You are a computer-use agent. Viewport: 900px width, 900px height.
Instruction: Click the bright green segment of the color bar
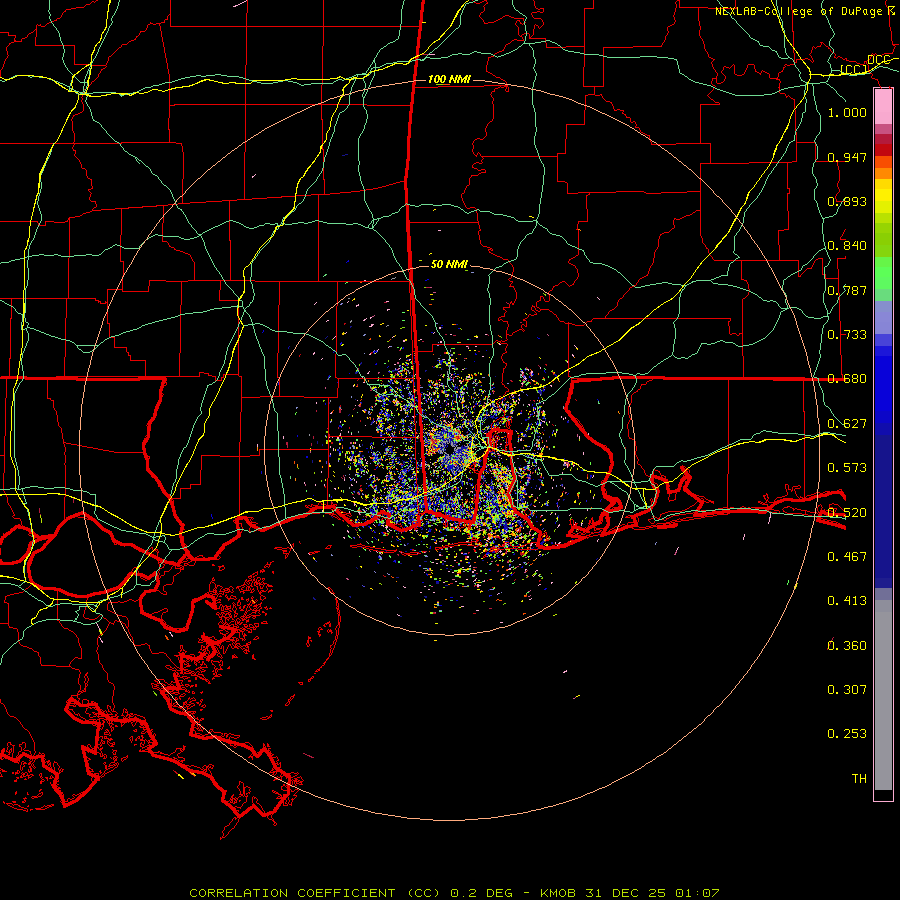click(x=883, y=273)
